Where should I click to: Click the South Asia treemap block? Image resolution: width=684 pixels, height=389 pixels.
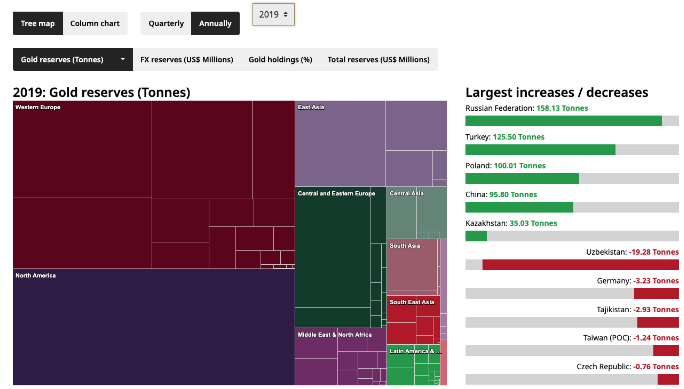pos(412,266)
